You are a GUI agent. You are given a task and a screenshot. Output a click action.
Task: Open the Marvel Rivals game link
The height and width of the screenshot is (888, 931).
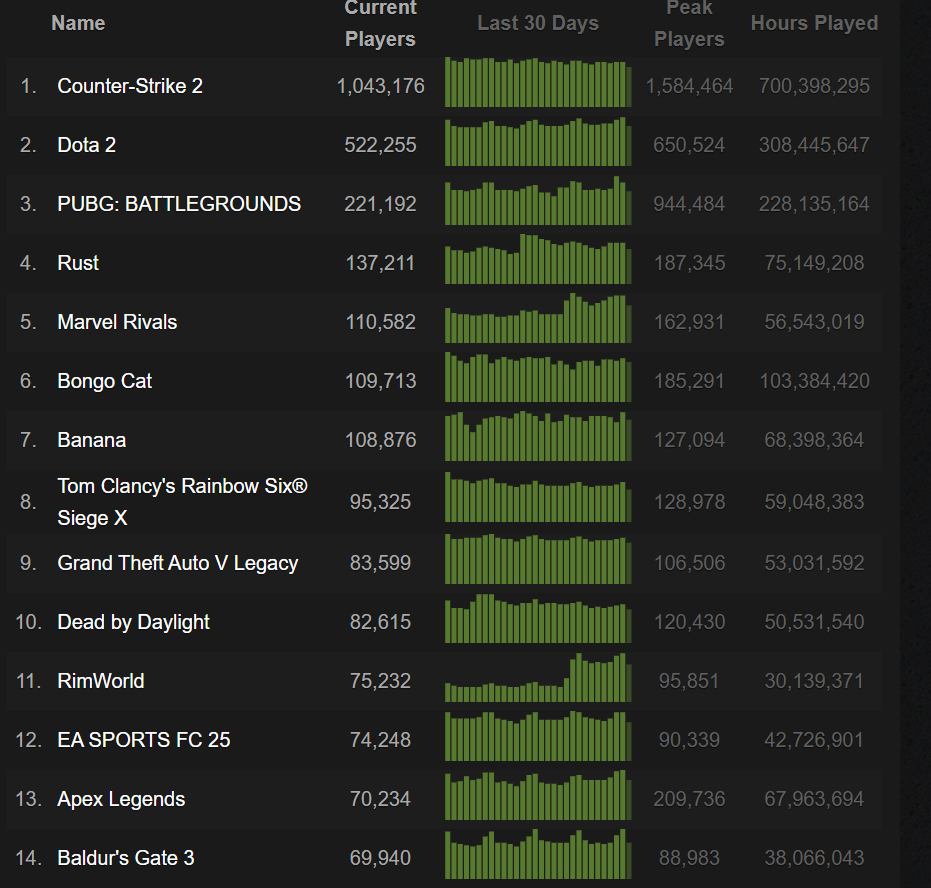pyautogui.click(x=117, y=322)
